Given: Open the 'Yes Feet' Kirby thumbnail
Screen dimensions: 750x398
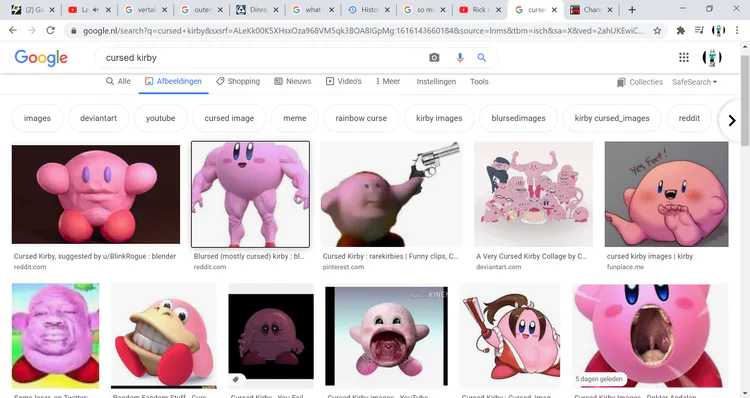Looking at the screenshot, I should pos(666,194).
